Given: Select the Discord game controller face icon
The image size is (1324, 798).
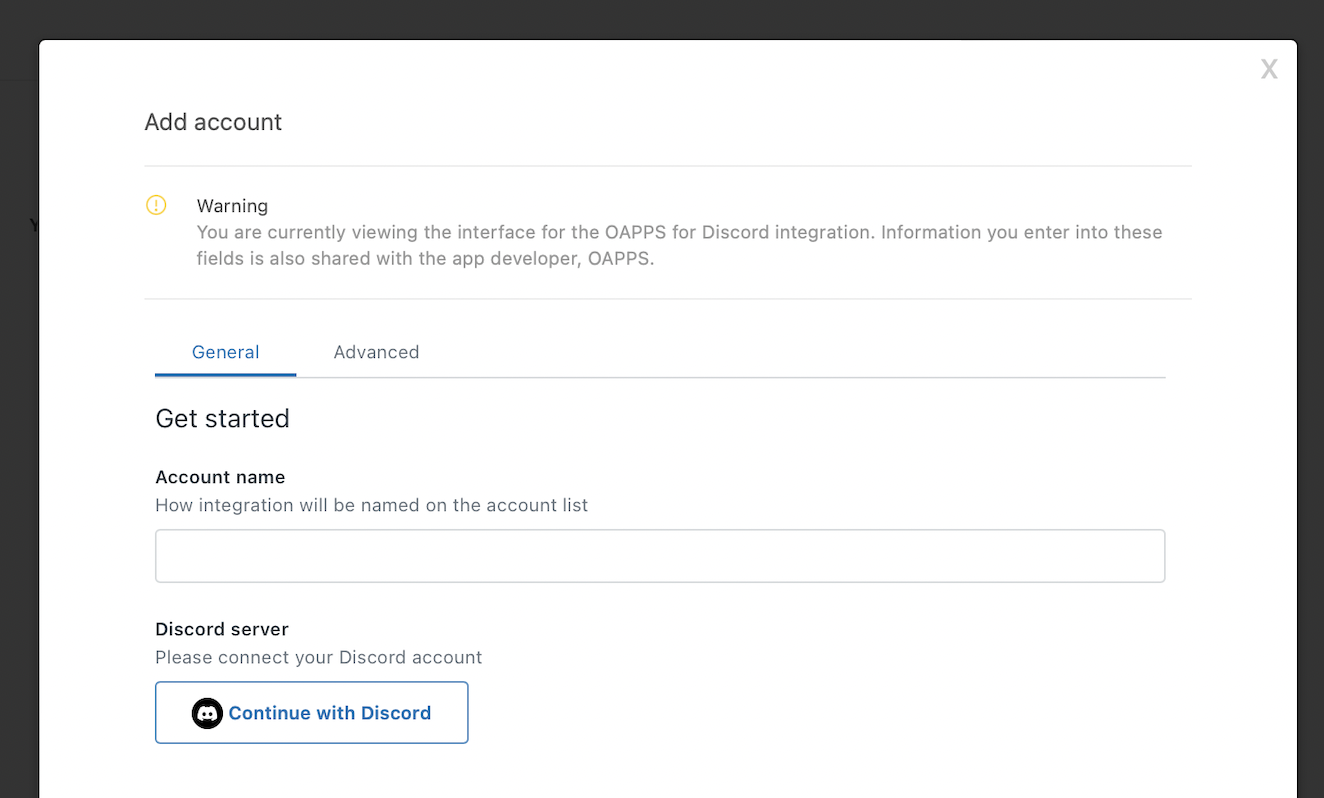Looking at the screenshot, I should pyautogui.click(x=207, y=713).
